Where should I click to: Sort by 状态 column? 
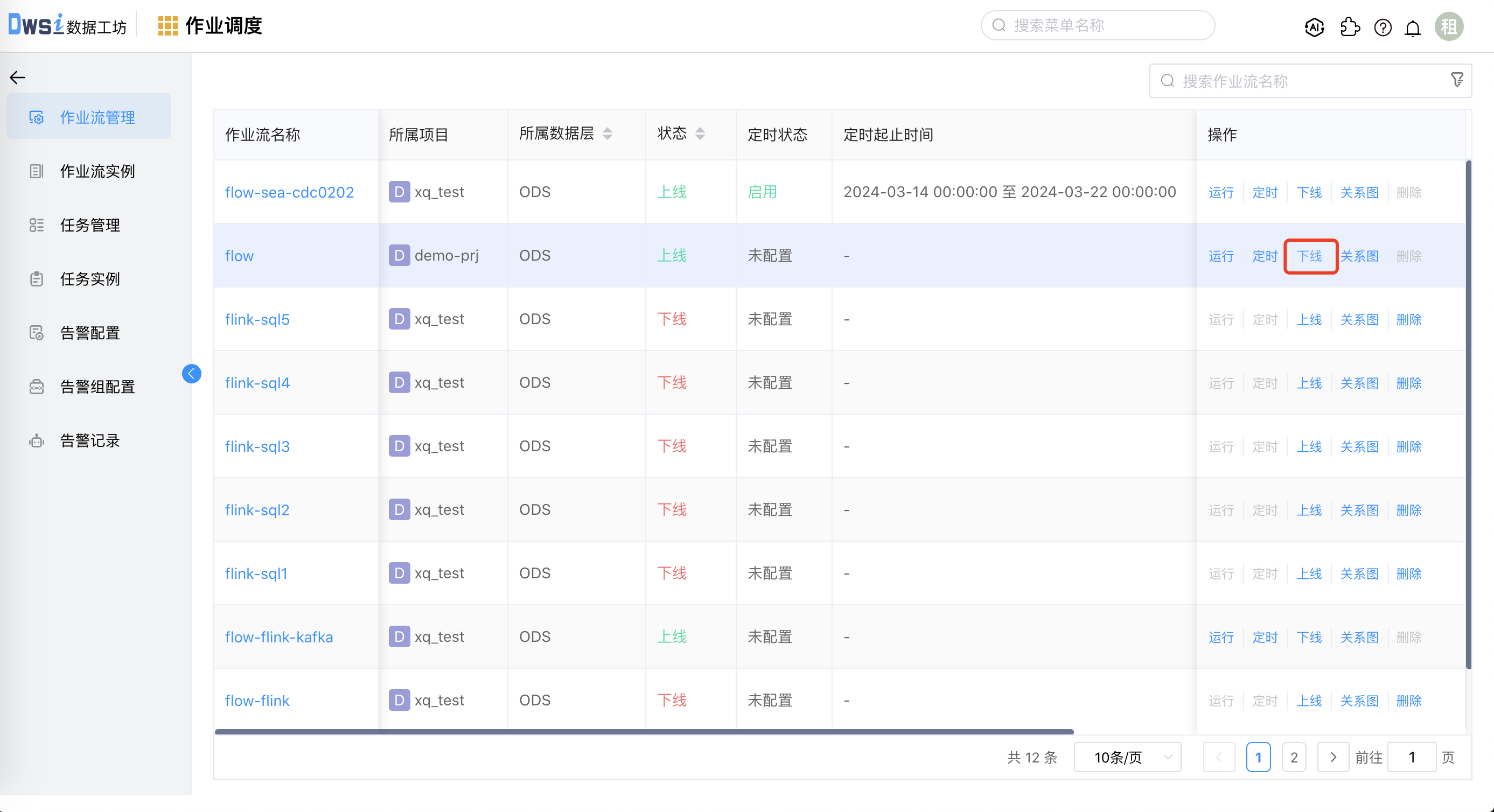pos(700,134)
